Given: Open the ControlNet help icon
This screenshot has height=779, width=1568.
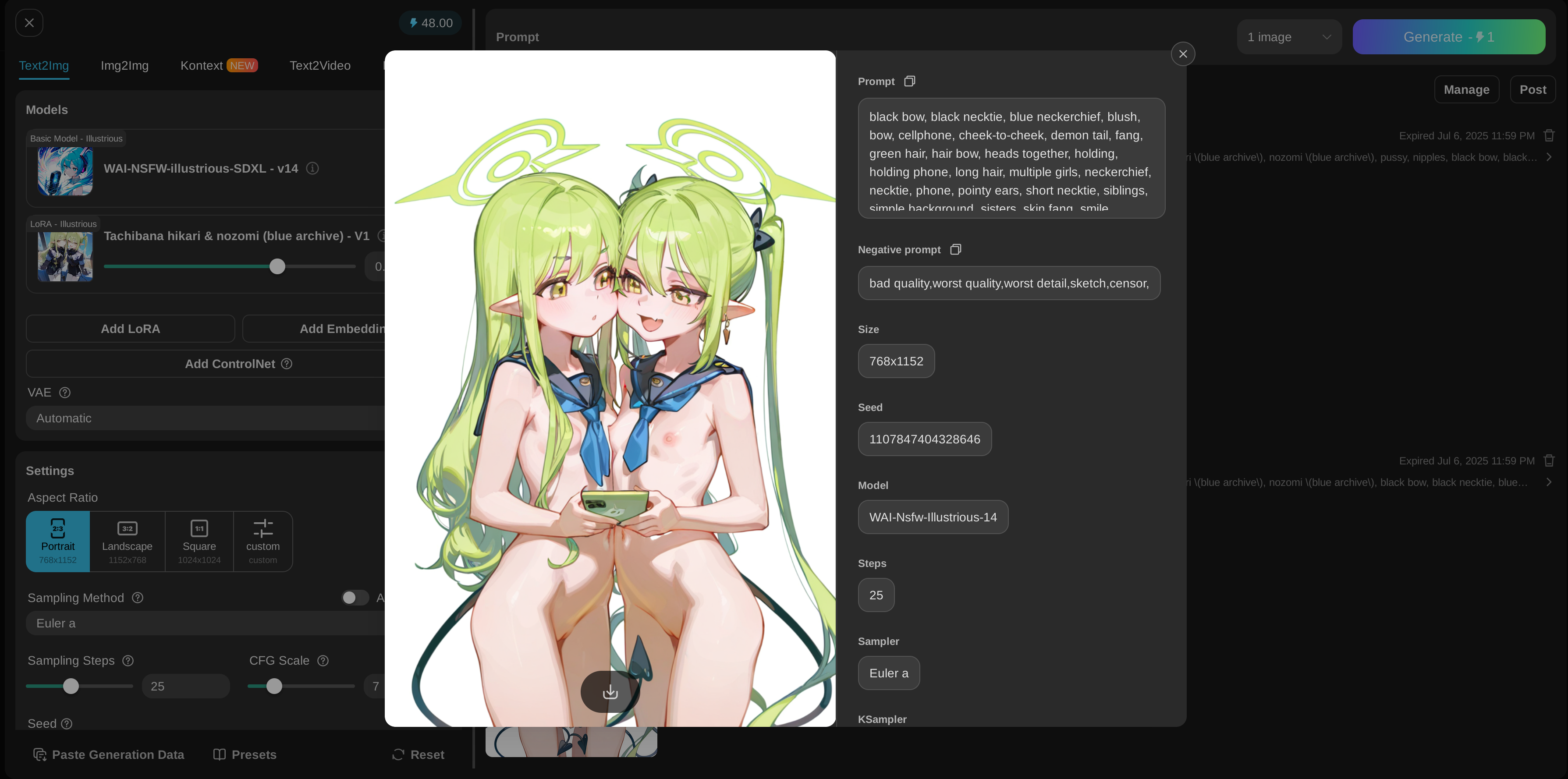Looking at the screenshot, I should point(287,364).
